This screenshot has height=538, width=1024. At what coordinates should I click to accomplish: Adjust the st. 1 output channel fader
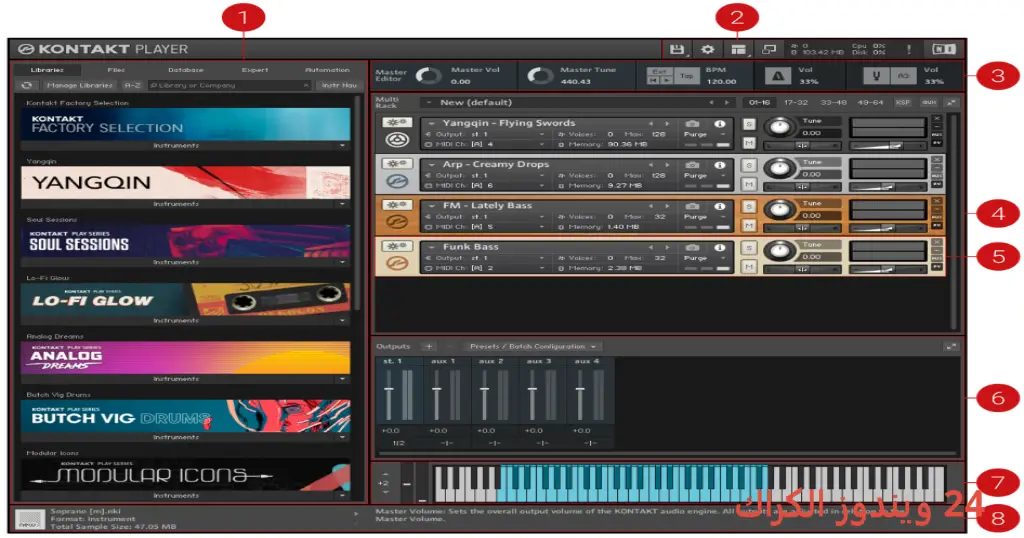[389, 390]
